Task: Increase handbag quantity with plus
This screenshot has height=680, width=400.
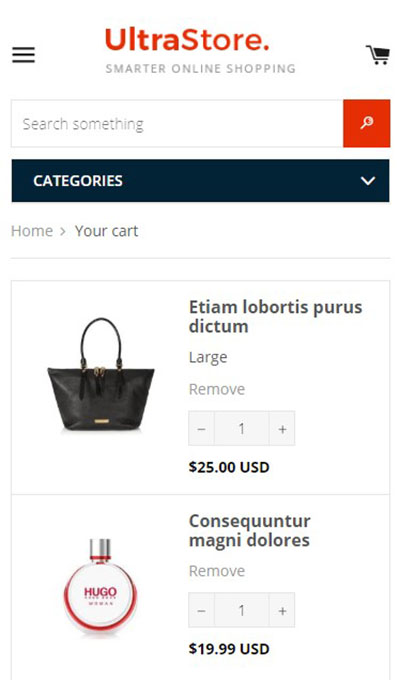Action: [282, 428]
